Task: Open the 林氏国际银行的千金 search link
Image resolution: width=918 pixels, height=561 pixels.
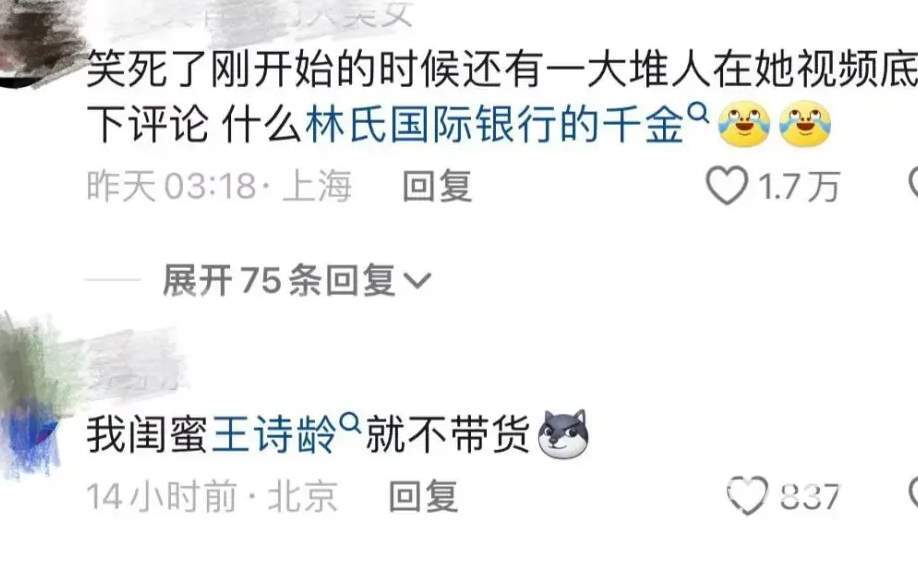Action: point(495,125)
